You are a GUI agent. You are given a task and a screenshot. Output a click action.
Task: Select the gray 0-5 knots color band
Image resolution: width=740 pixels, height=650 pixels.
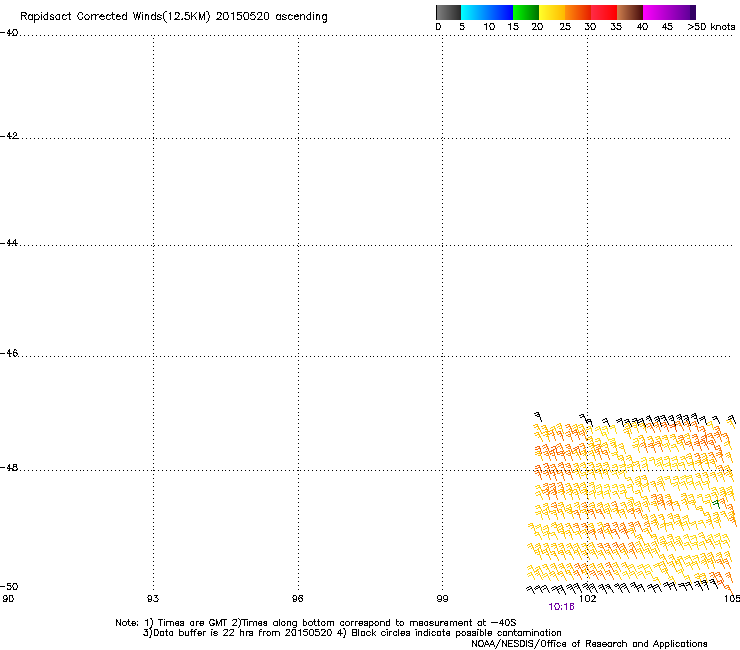coord(448,12)
